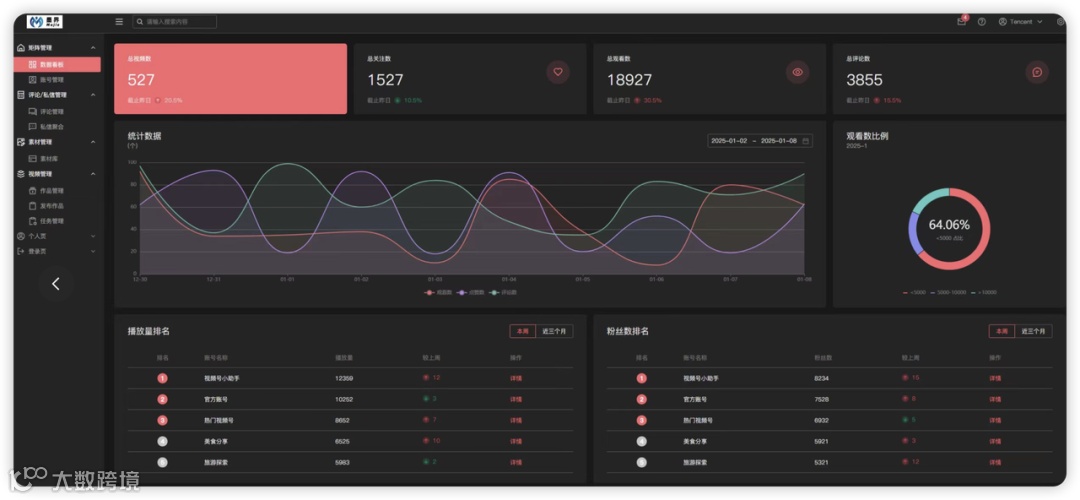The height and width of the screenshot is (500, 1080).
Task: Click the 总视频数 527 summary card
Action: [230, 79]
